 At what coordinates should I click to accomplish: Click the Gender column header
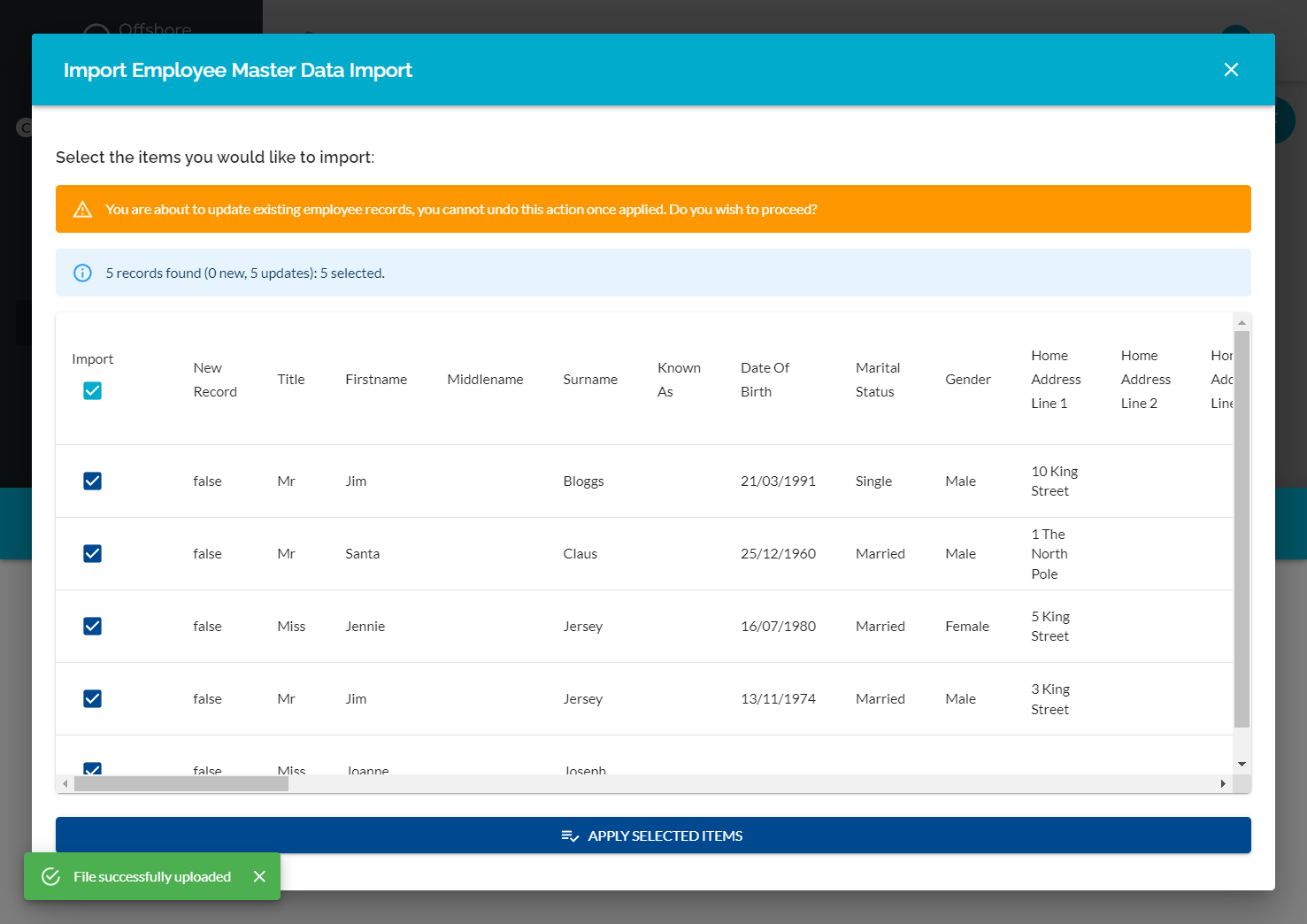click(968, 379)
